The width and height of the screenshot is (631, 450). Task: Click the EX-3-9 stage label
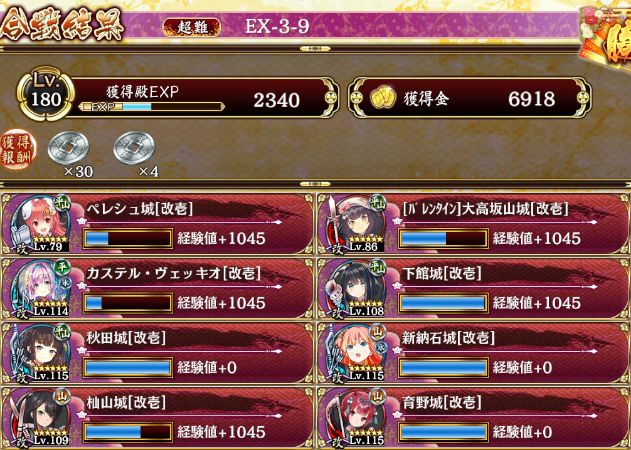pyautogui.click(x=277, y=27)
